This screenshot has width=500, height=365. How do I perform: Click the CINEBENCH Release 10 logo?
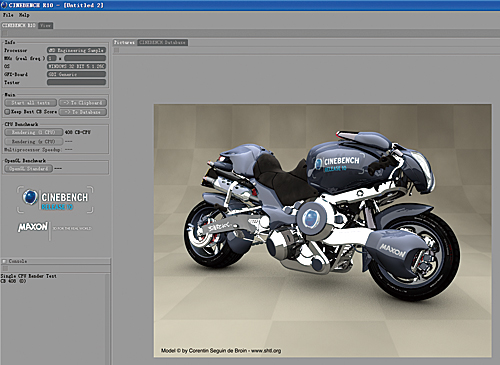[x=55, y=200]
